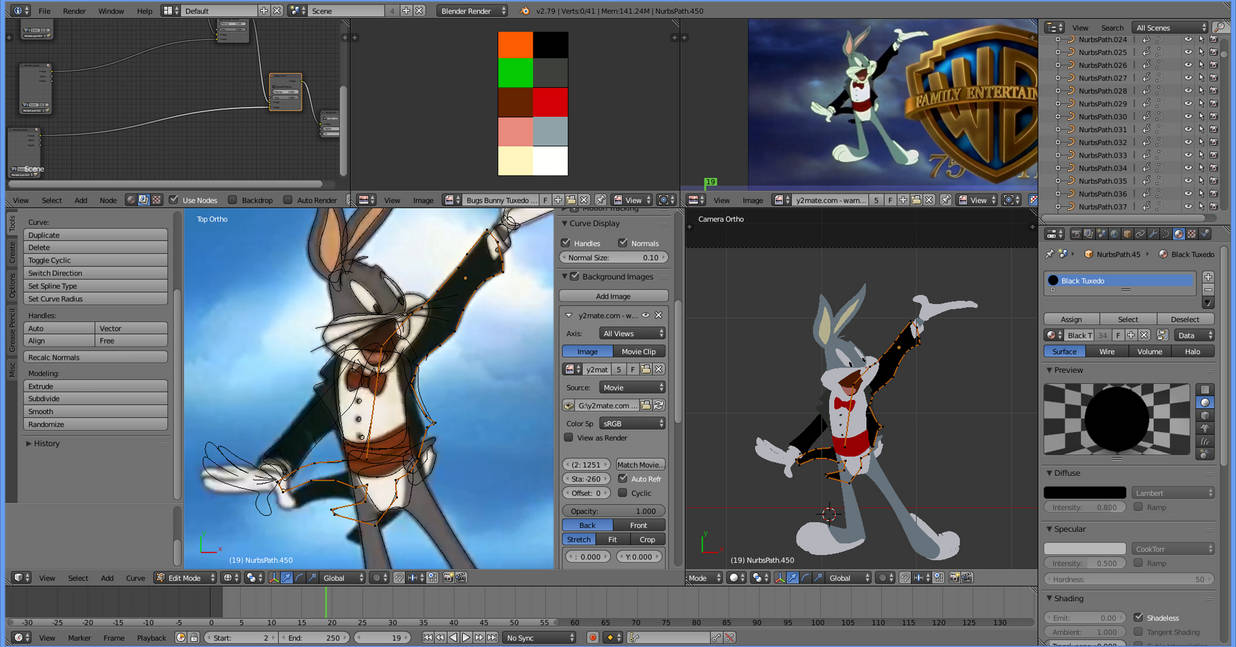Click the pin icon in the Properties breadcrumb
The width and height of the screenshot is (1236, 647).
point(1050,253)
